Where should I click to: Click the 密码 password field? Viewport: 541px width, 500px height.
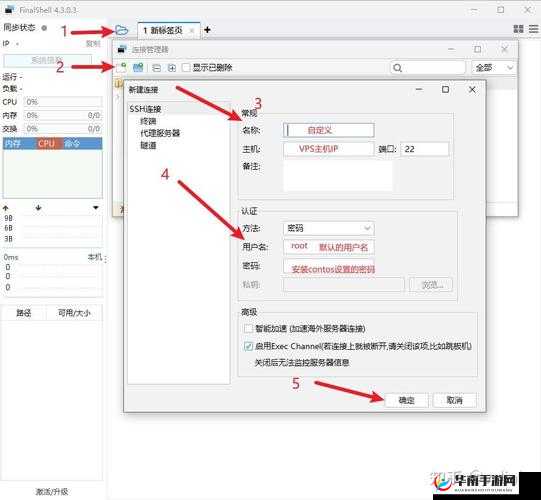tap(328, 267)
